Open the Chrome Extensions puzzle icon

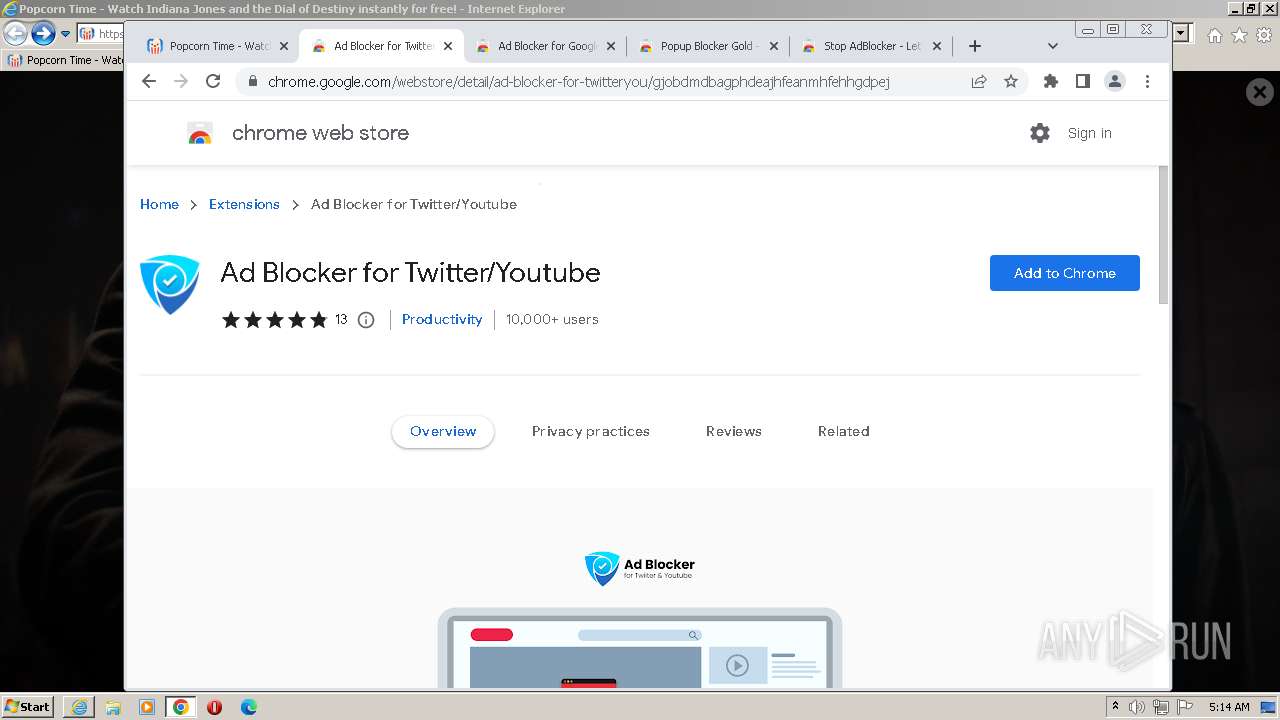coord(1051,81)
